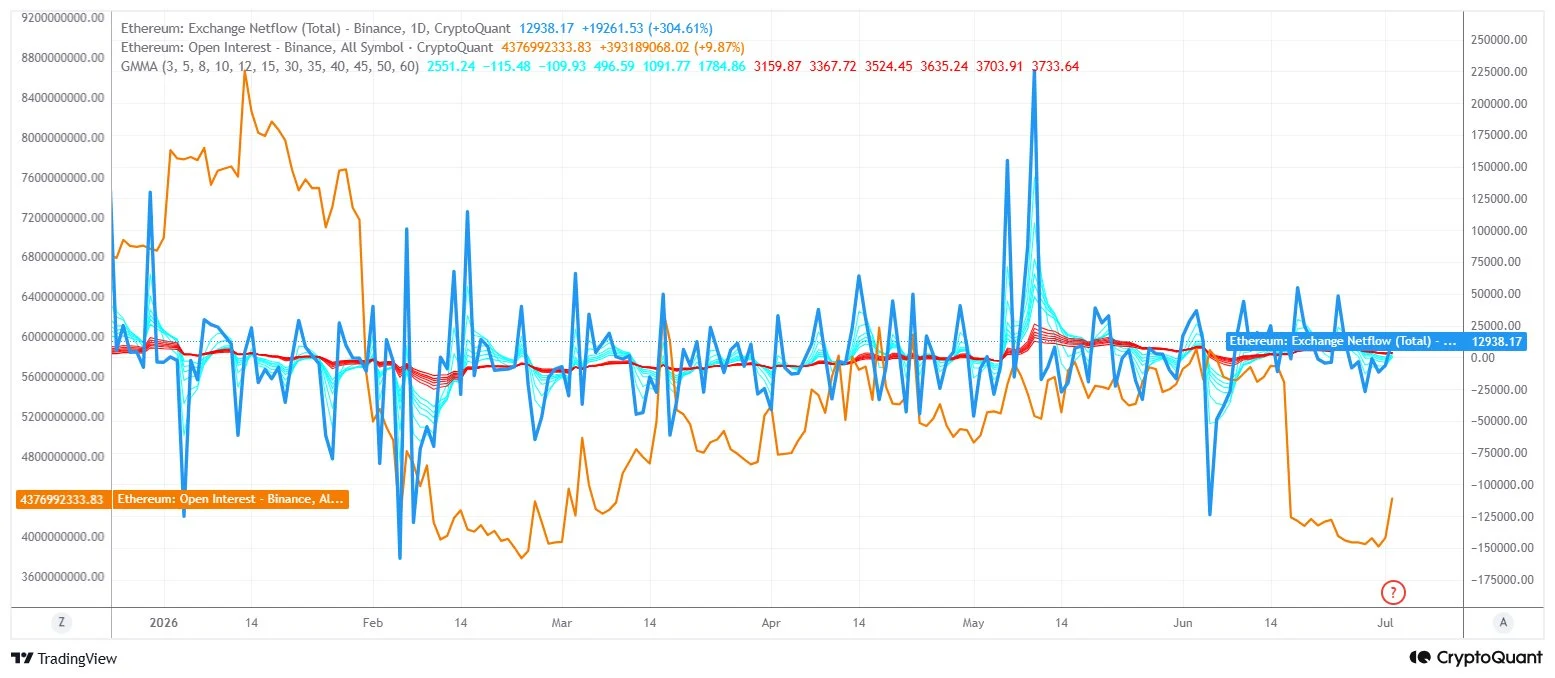Click the cyan GMMA value 2551.24

(x=450, y=66)
